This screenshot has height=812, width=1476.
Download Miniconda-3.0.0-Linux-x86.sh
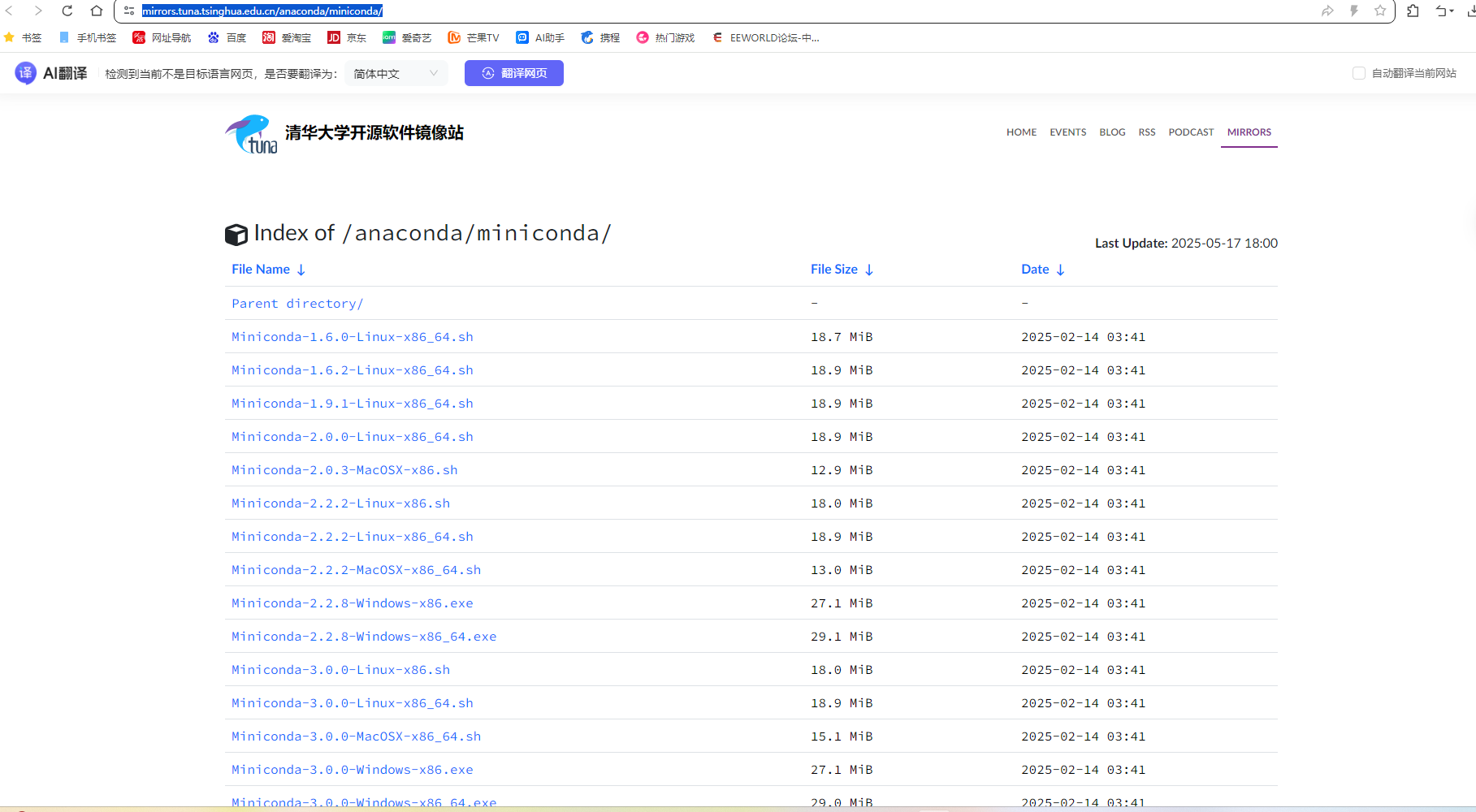coord(340,670)
